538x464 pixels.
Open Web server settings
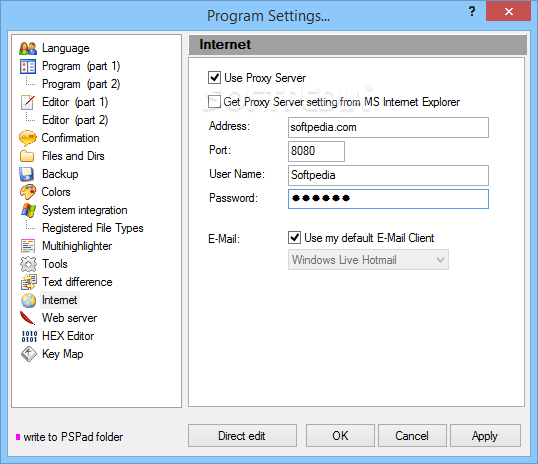coord(69,318)
